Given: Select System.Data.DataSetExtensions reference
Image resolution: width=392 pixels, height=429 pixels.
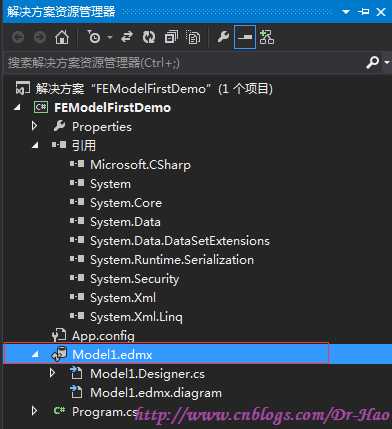Looking at the screenshot, I should tap(180, 241).
